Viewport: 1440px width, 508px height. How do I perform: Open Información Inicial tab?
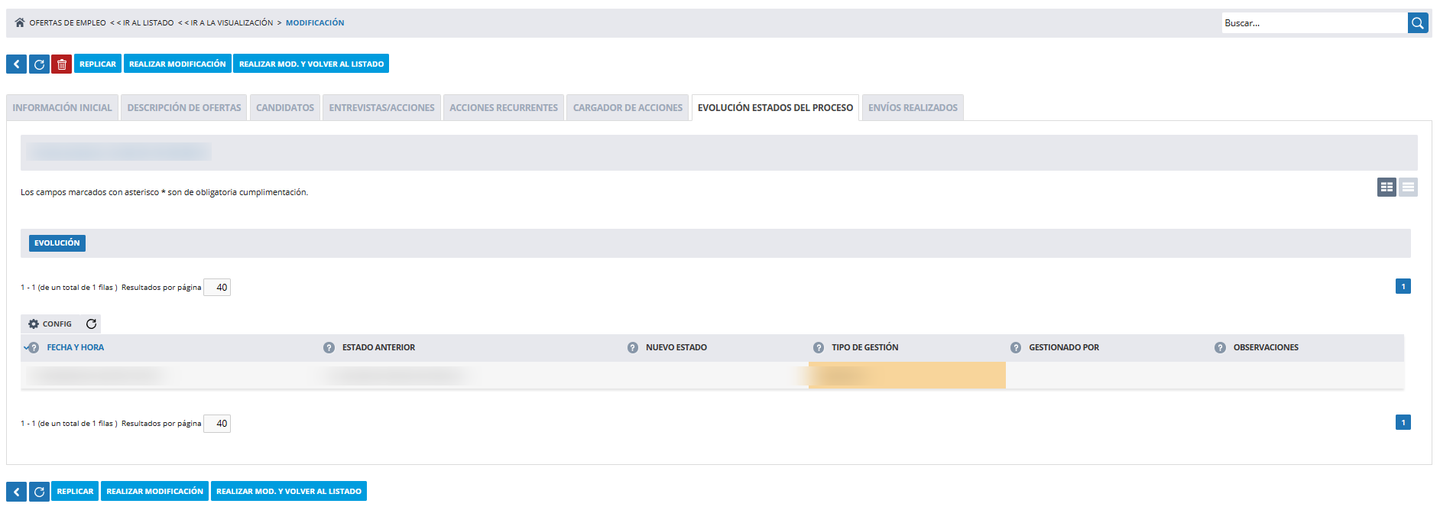(x=62, y=108)
